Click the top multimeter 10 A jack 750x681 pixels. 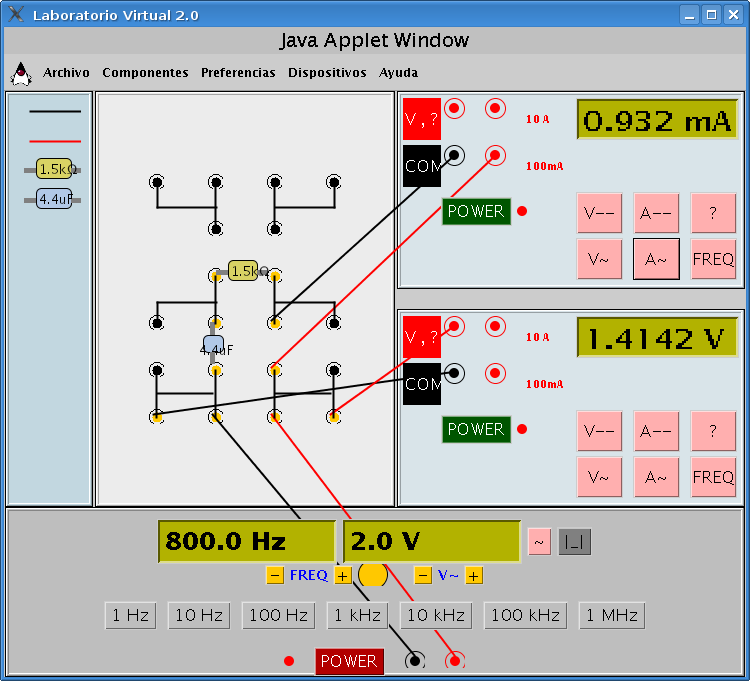click(x=495, y=109)
